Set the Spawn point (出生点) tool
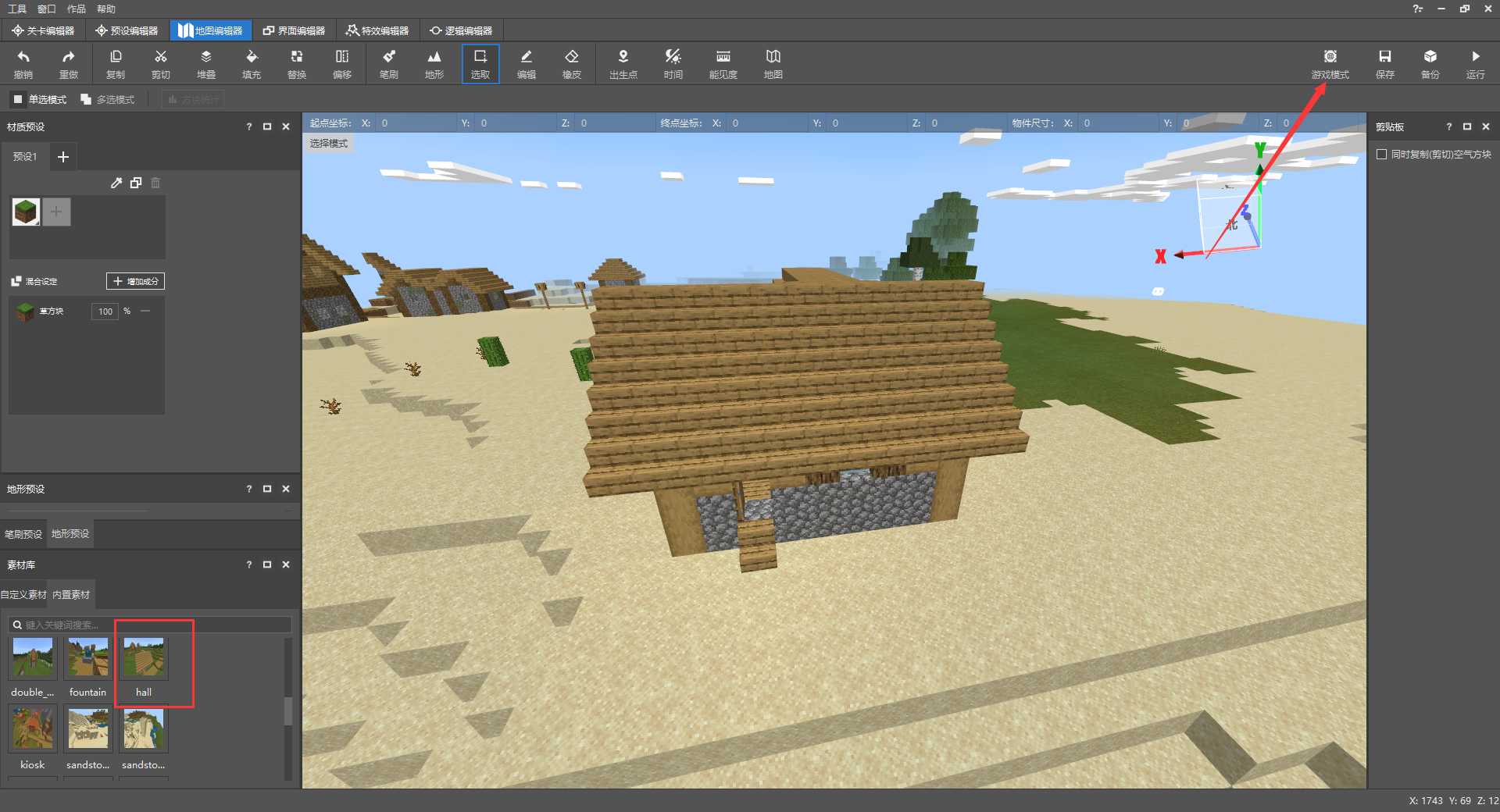Viewport: 1500px width, 812px height. [623, 63]
